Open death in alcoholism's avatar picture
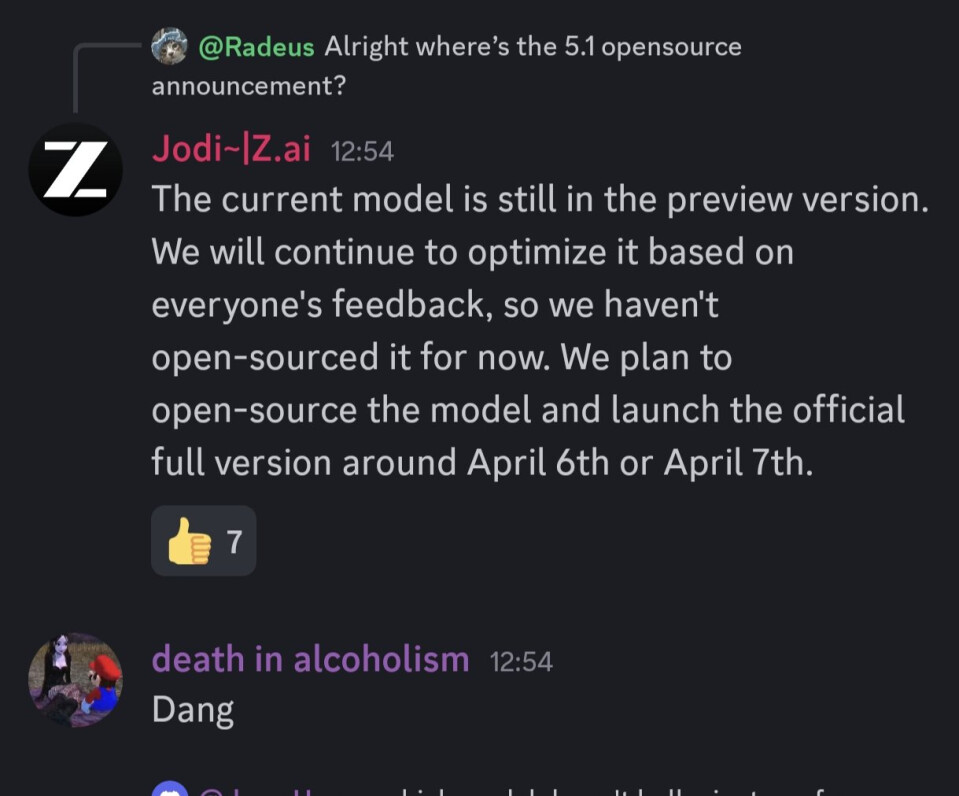 point(75,680)
